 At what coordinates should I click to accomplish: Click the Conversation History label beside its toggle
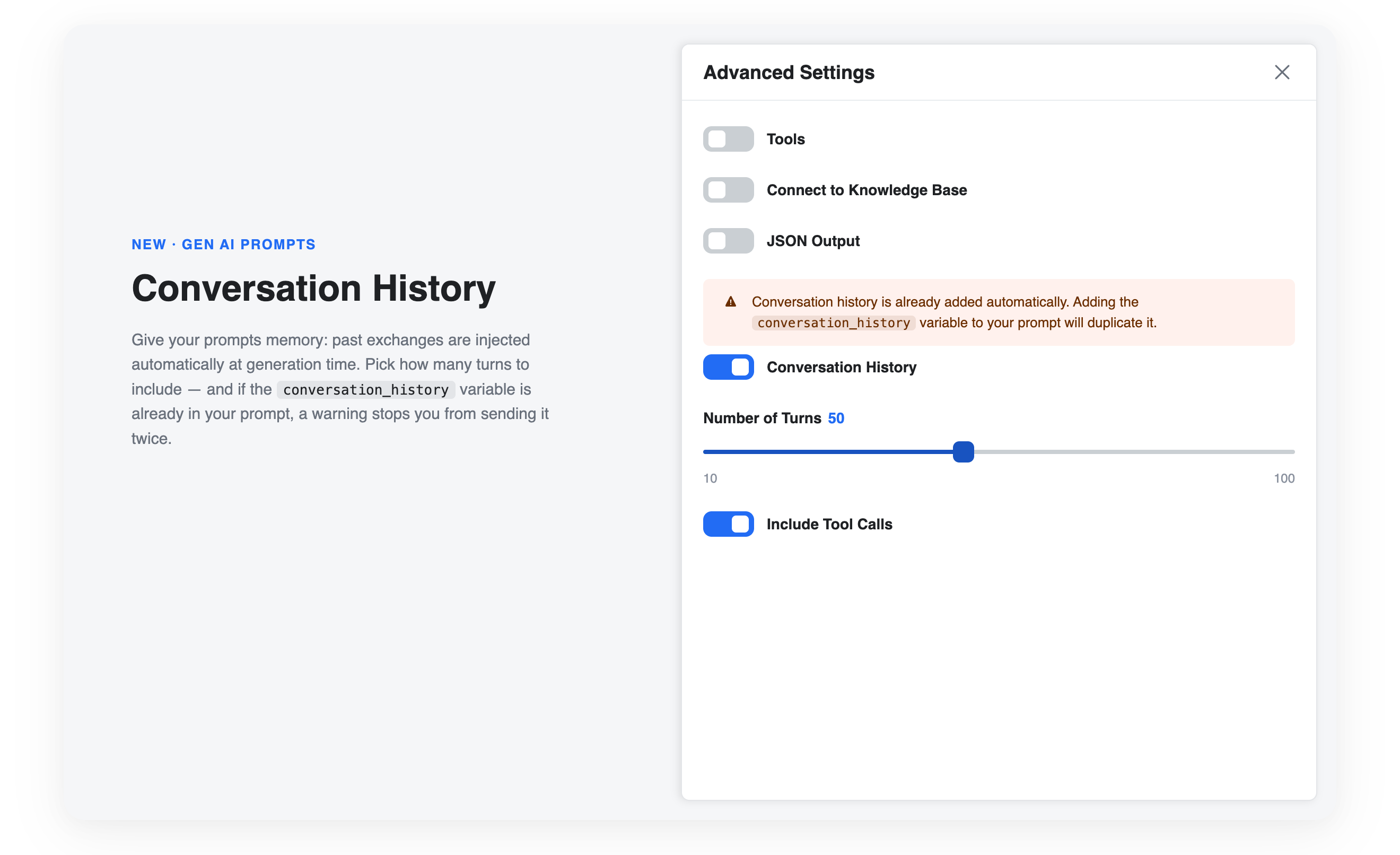842,367
